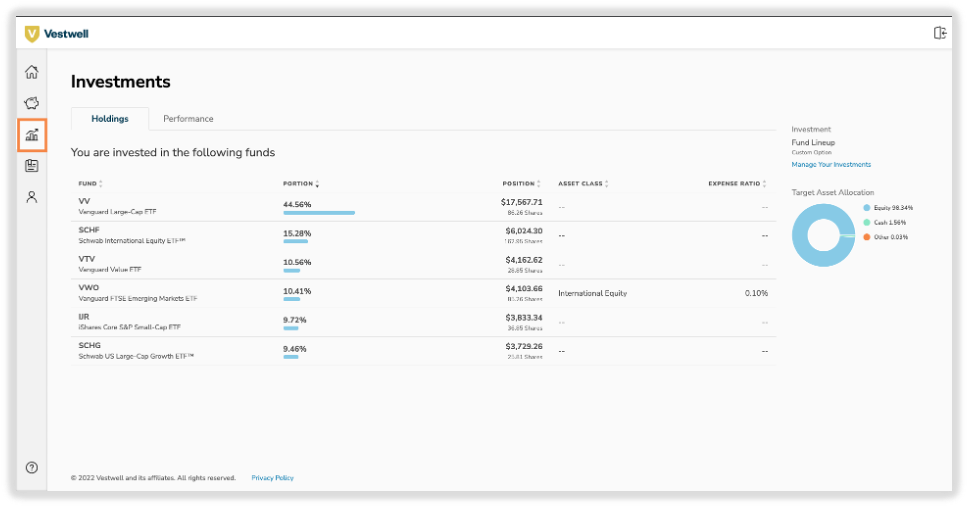Click the Equity 98.34% legend swatch
This screenshot has height=508, width=968.
866,208
